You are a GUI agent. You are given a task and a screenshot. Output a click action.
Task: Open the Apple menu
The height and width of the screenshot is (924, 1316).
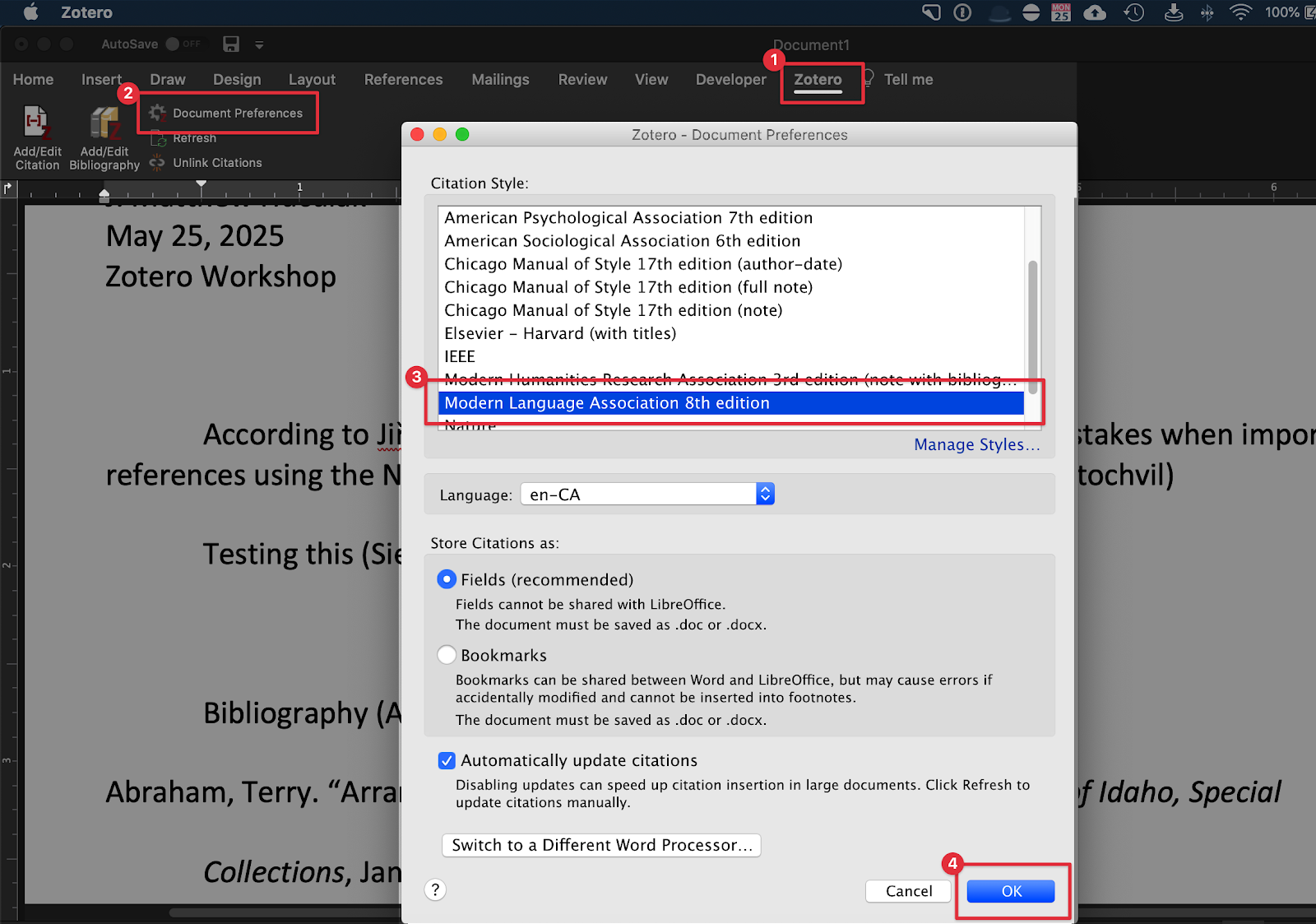click(31, 12)
